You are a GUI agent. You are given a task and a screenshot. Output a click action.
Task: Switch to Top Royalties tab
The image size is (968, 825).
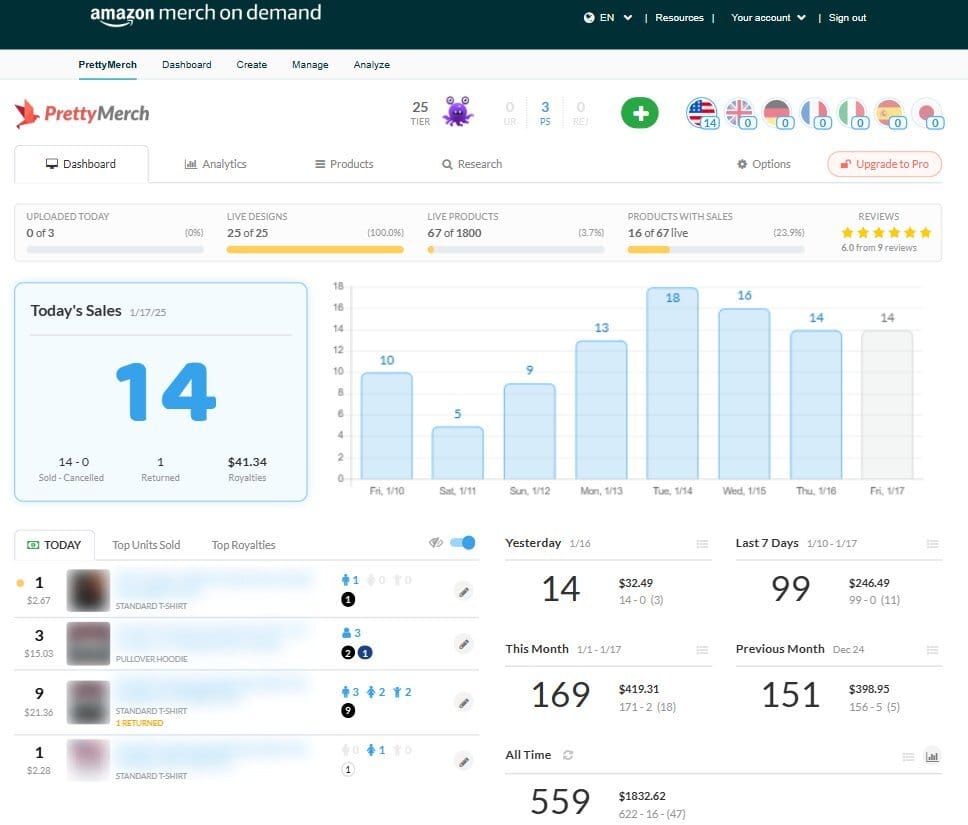point(243,545)
